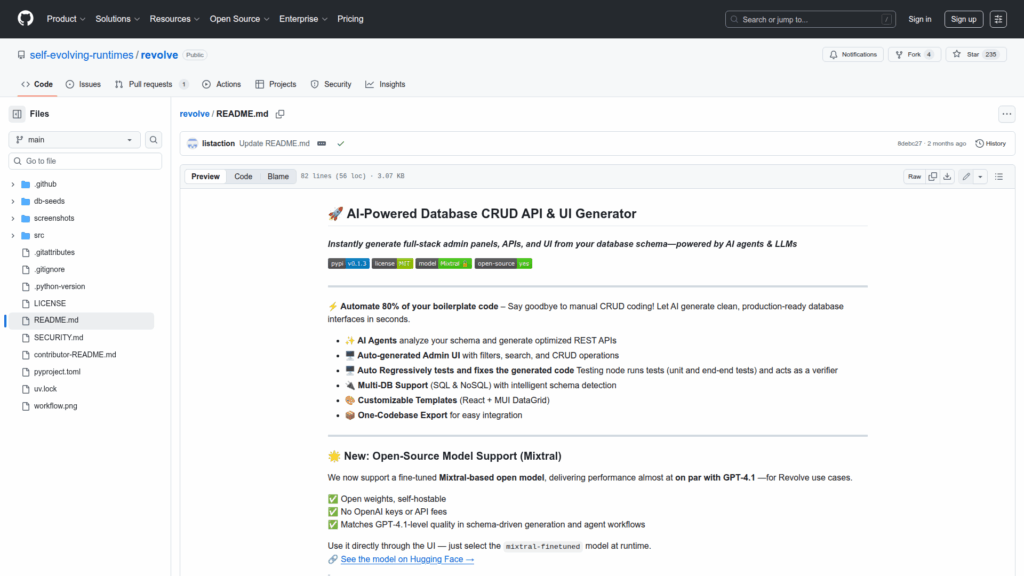View commit status checkmark details
Image resolution: width=1024 pixels, height=576 pixels.
(x=340, y=144)
